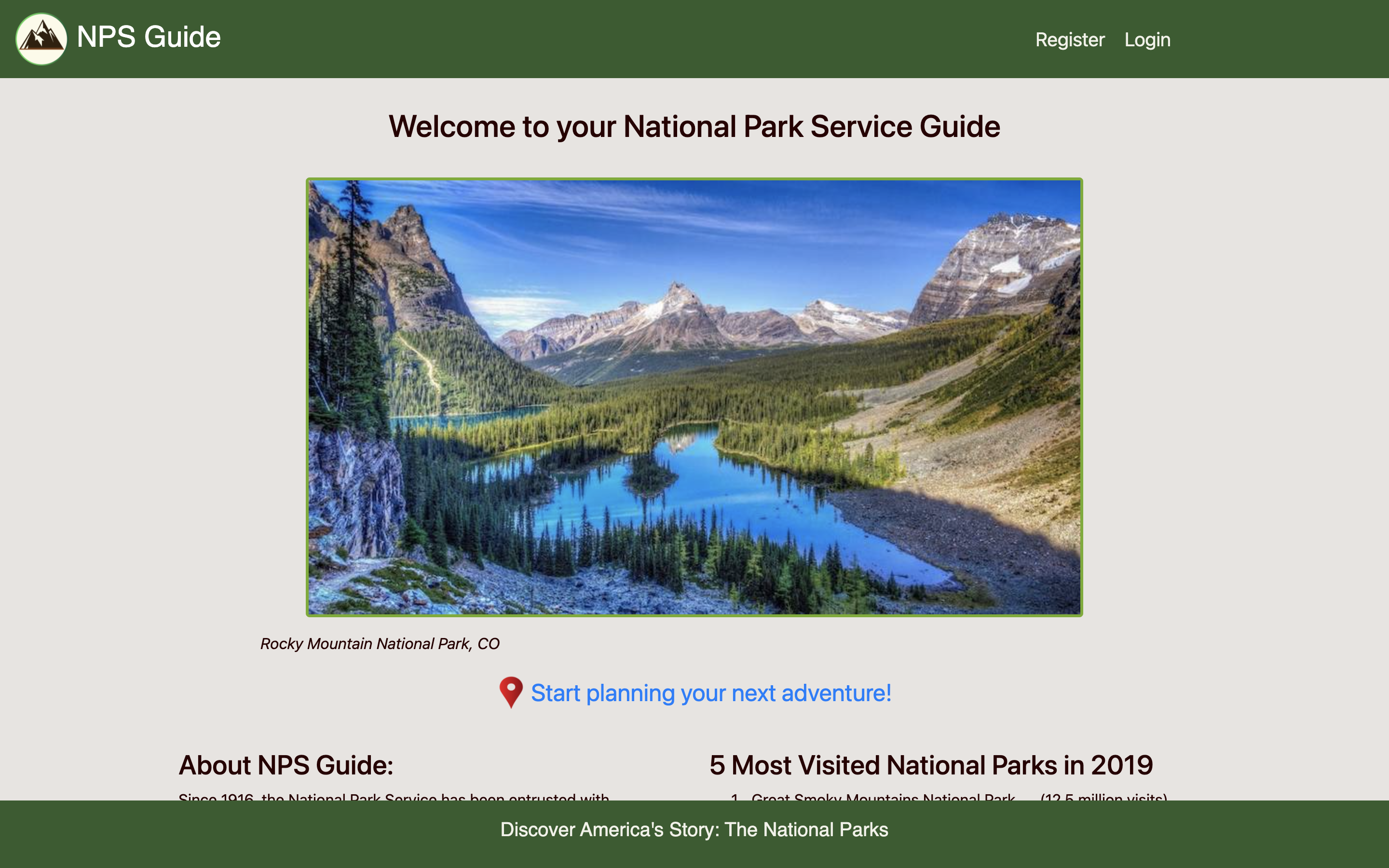The image size is (1389, 868).
Task: Open the Login page
Action: tap(1147, 40)
